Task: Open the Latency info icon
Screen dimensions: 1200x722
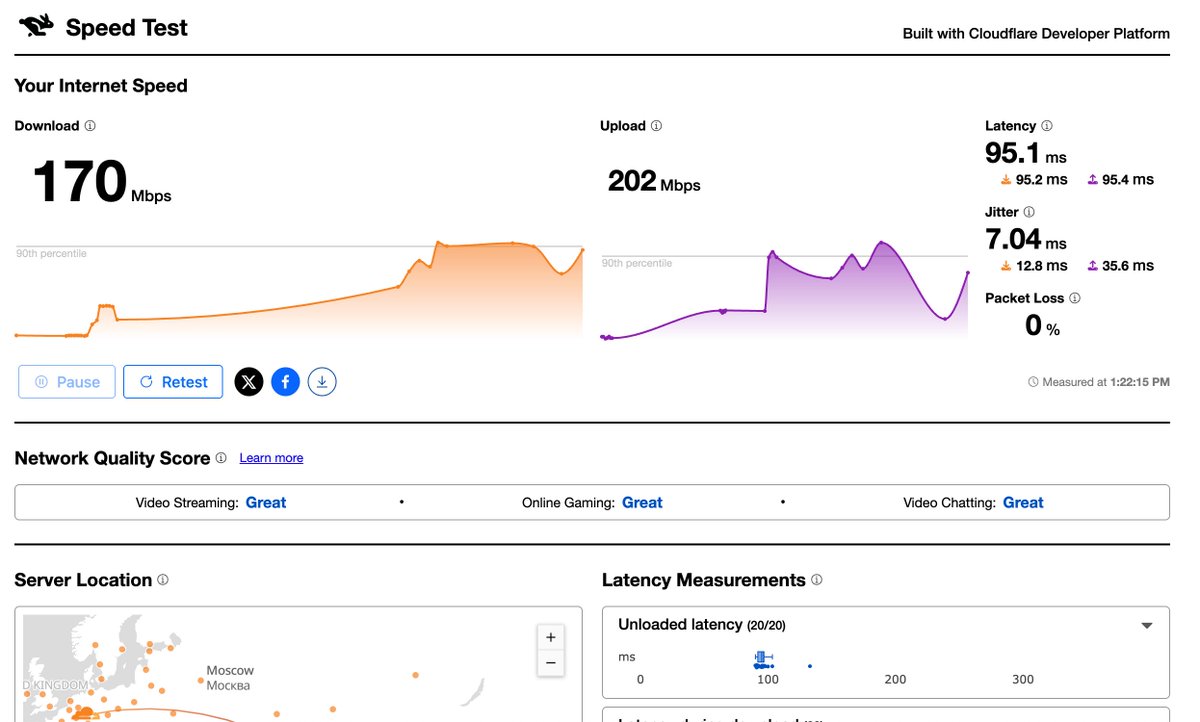Action: [x=1047, y=126]
